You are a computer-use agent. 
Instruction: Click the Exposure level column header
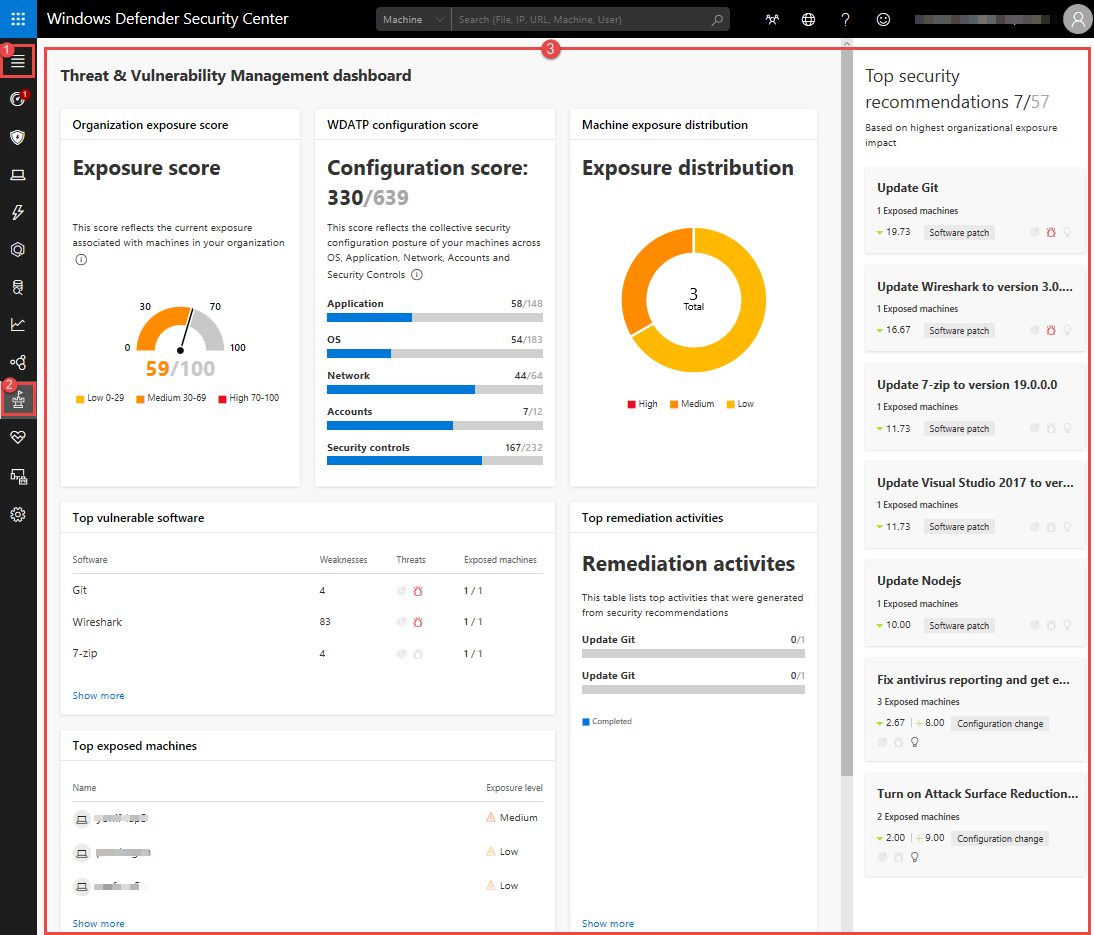click(514, 788)
